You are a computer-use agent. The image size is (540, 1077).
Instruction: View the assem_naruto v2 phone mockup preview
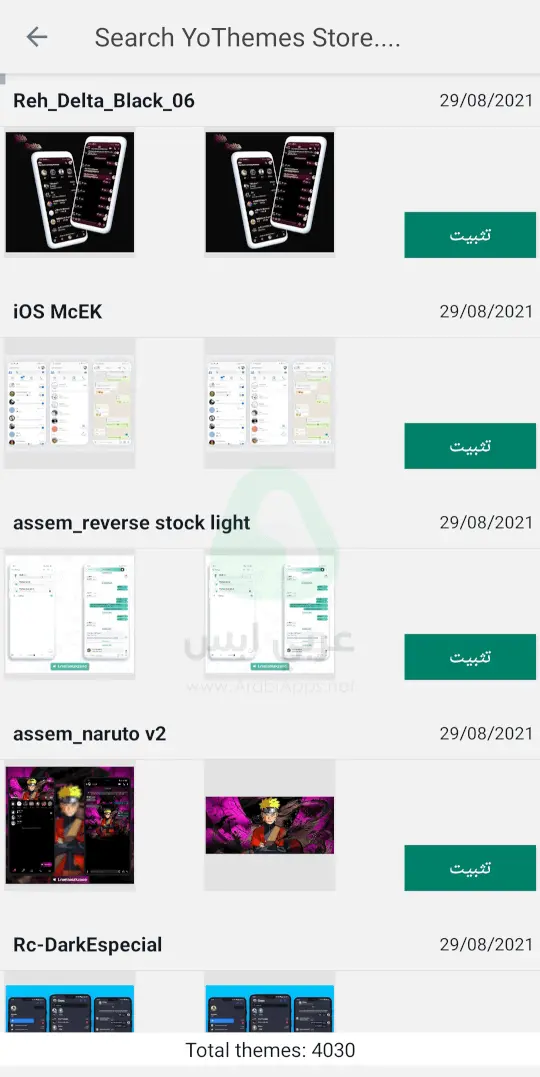(70, 825)
